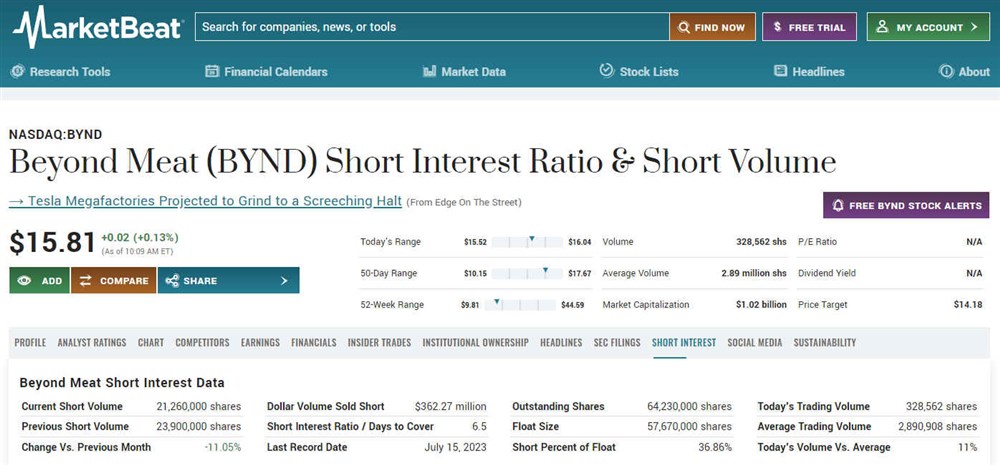Viewport: 1000px width, 465px height.
Task: Open the Market Data menu
Action: click(x=464, y=71)
